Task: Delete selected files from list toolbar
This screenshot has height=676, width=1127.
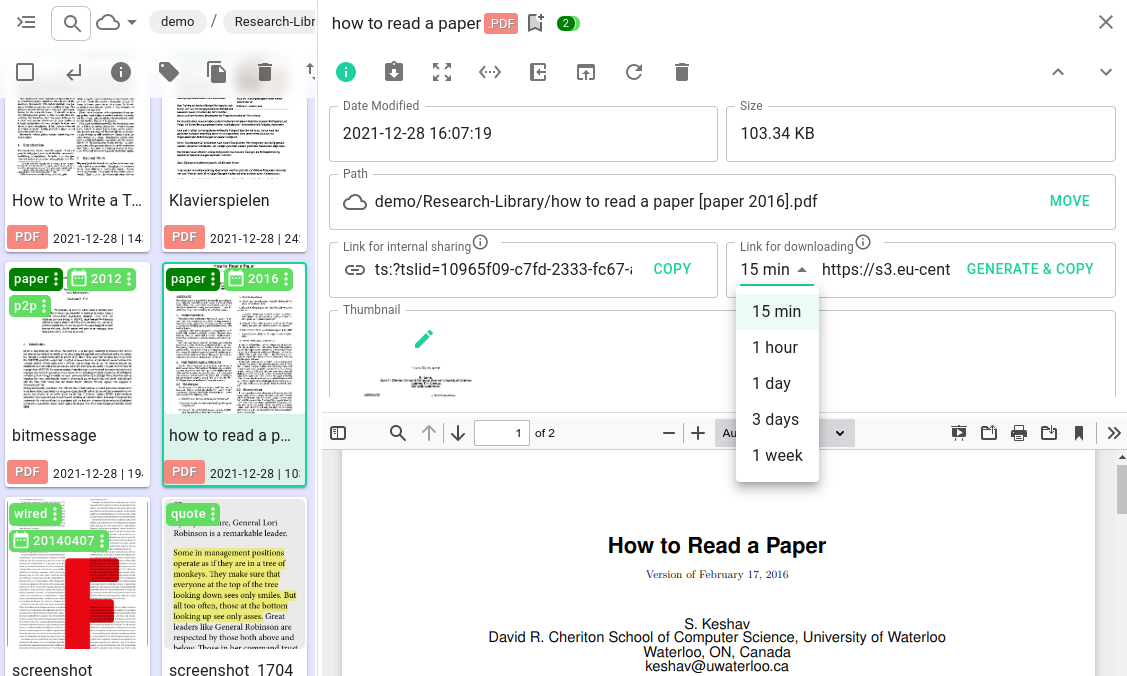Action: pyautogui.click(x=264, y=72)
